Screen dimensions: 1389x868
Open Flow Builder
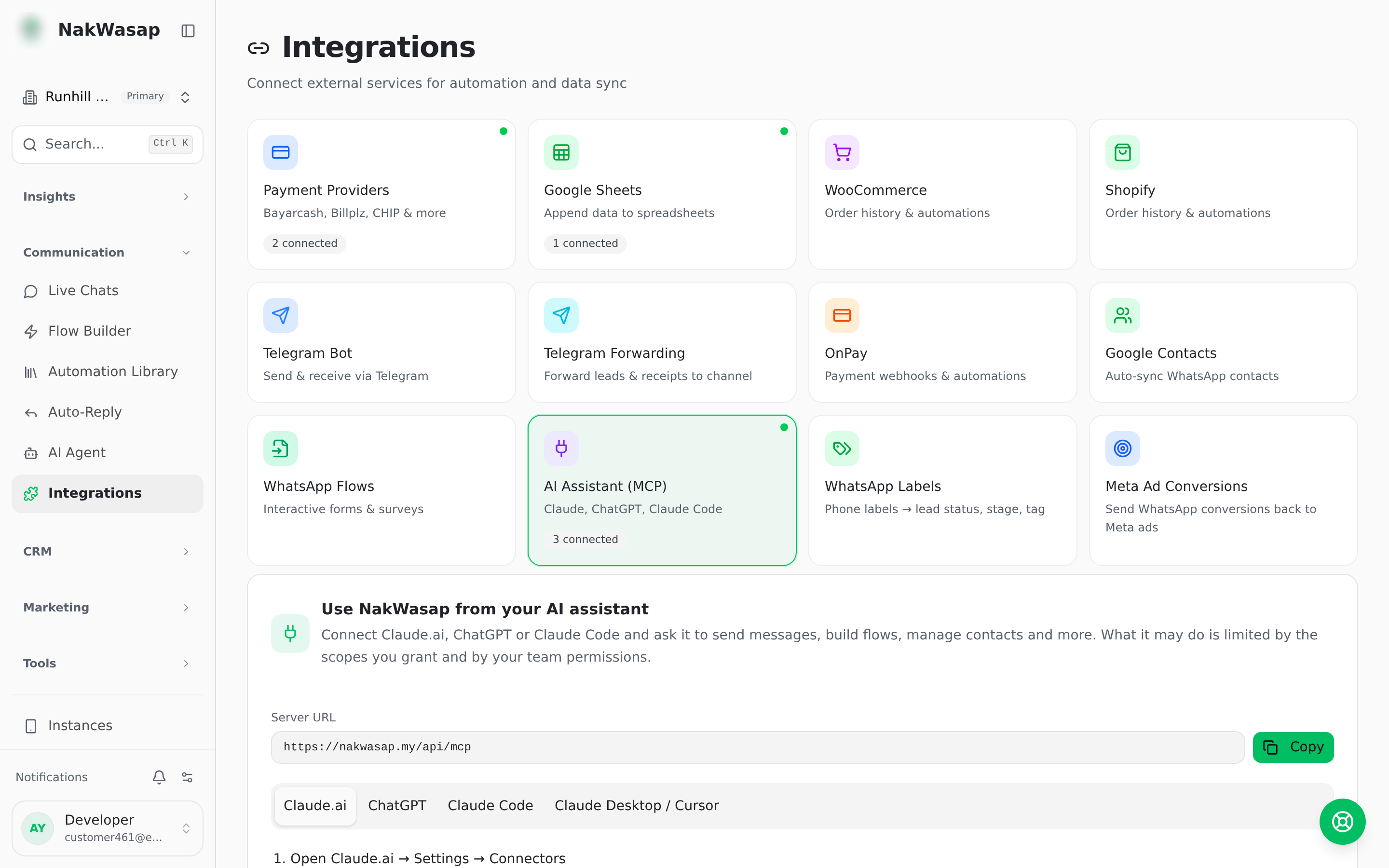tap(108, 331)
